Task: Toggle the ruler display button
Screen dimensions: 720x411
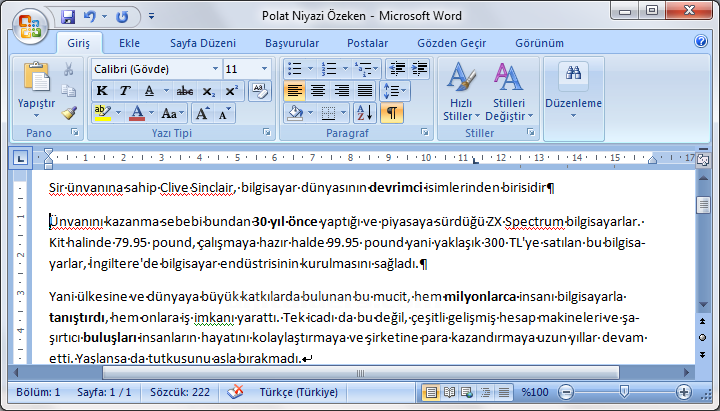Action: (x=703, y=159)
